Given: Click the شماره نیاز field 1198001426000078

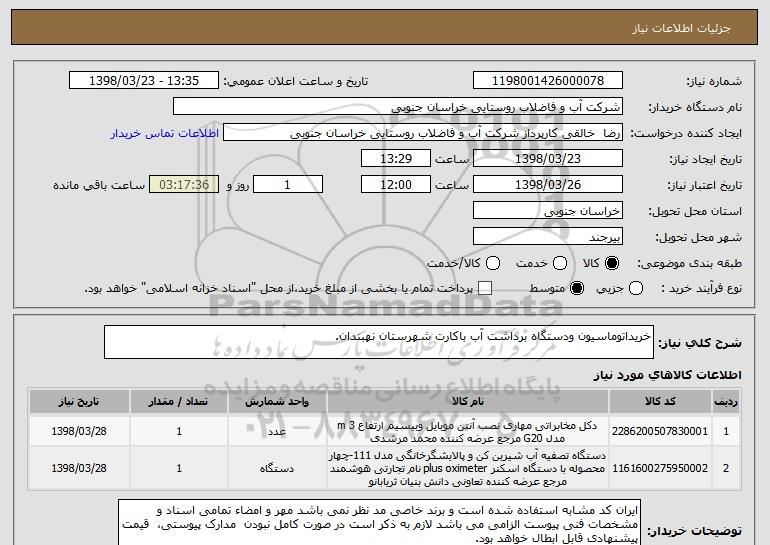Looking at the screenshot, I should [548, 81].
